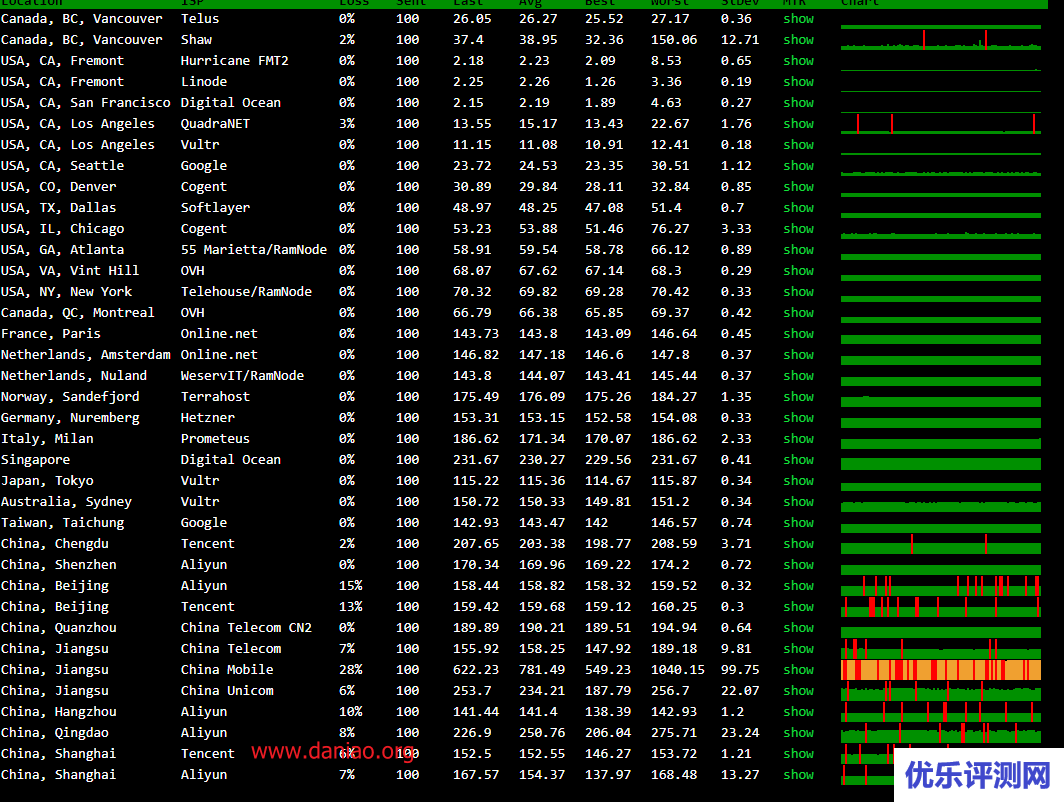
Task: Click show MTR link for Telus Vancouver
Action: click(798, 19)
